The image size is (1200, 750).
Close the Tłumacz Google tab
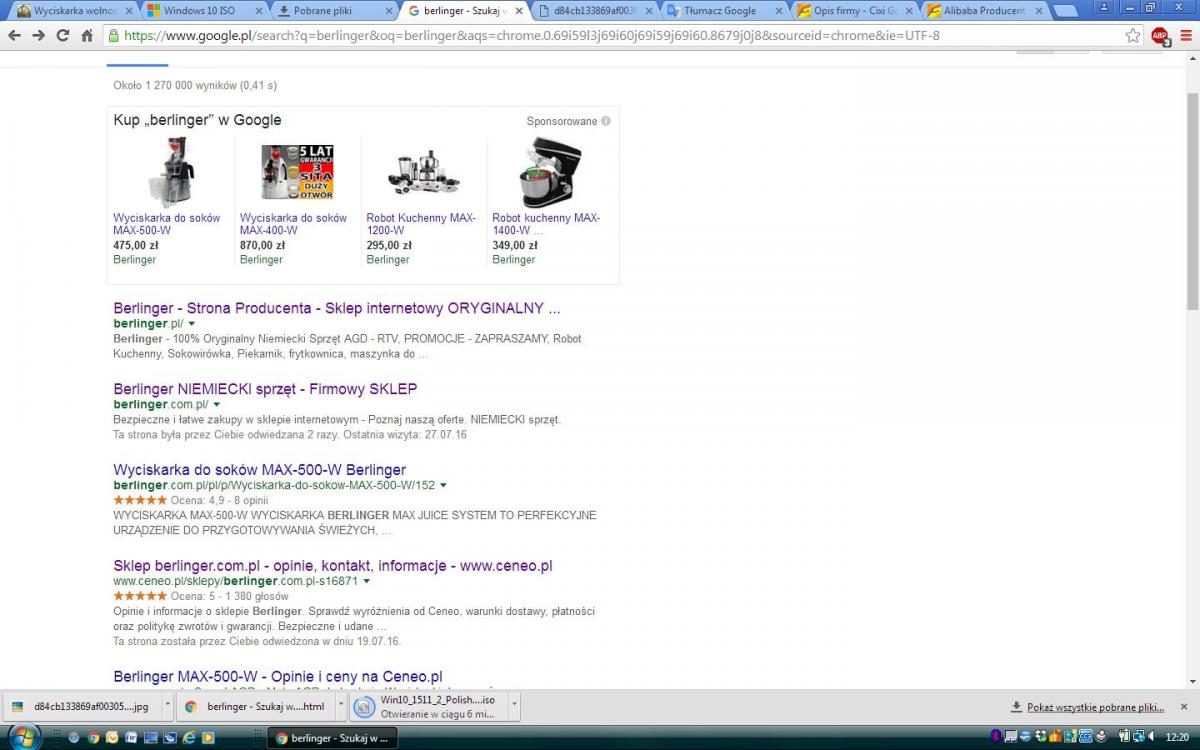tap(778, 11)
